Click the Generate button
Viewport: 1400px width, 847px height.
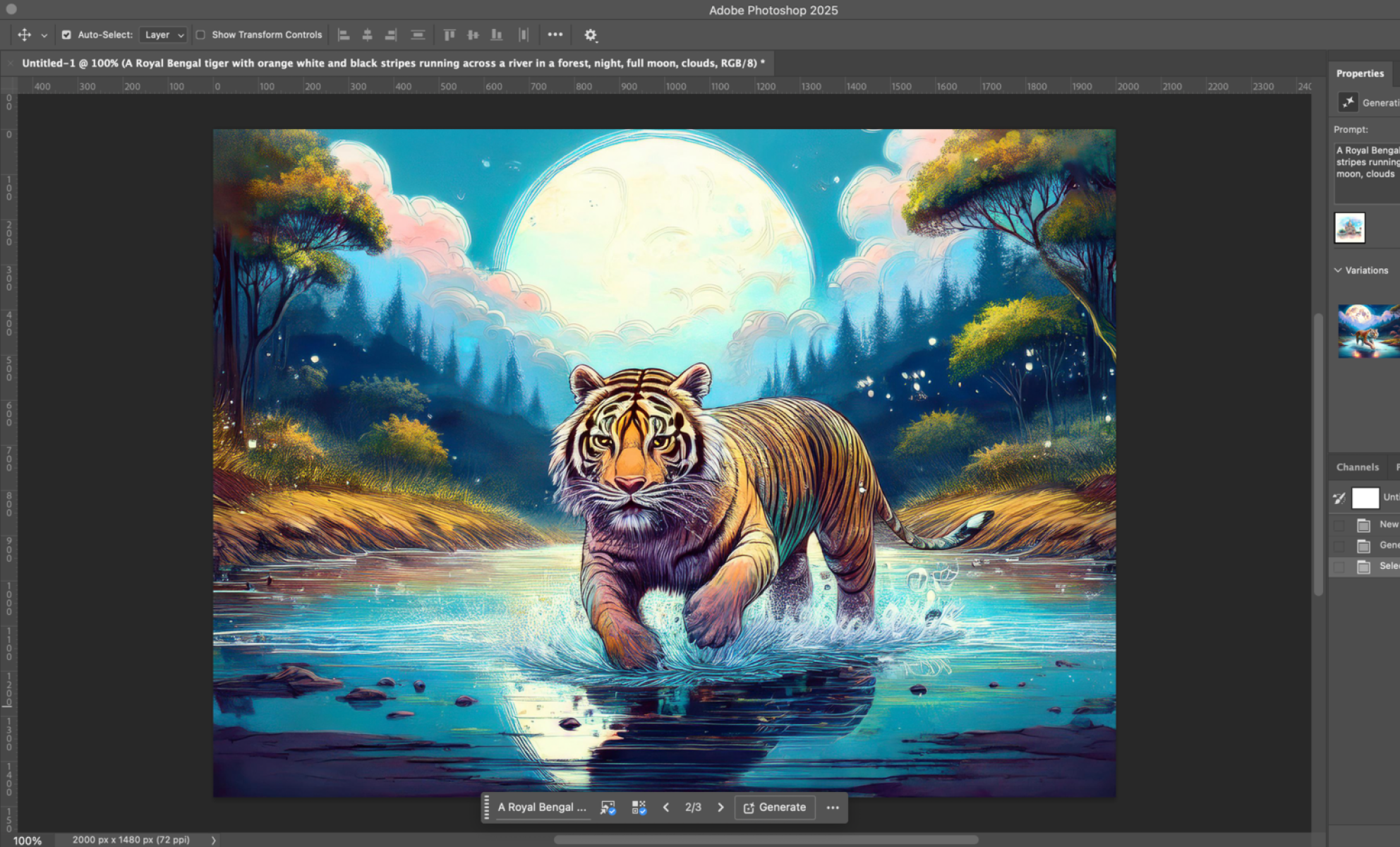click(x=775, y=807)
